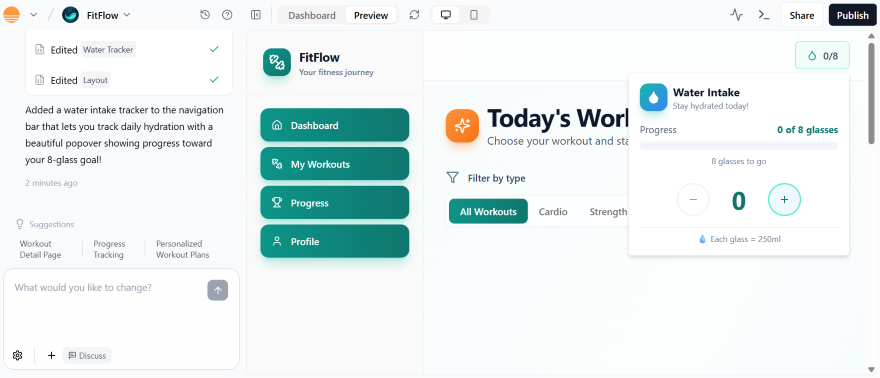880x378 pixels.
Task: Click the Discuss button
Action: (x=87, y=356)
